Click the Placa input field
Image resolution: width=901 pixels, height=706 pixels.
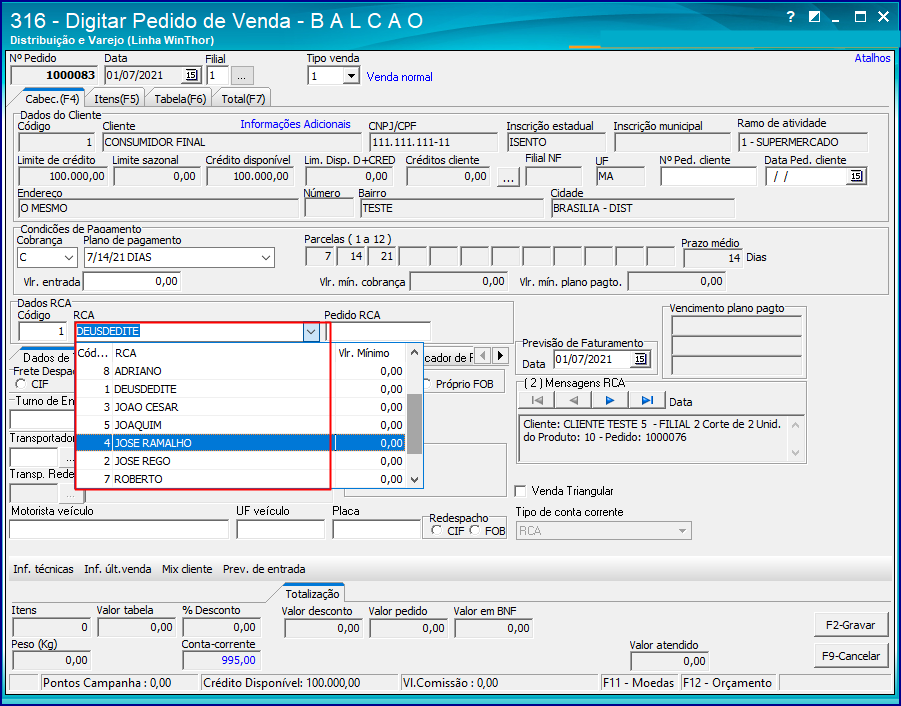click(376, 530)
